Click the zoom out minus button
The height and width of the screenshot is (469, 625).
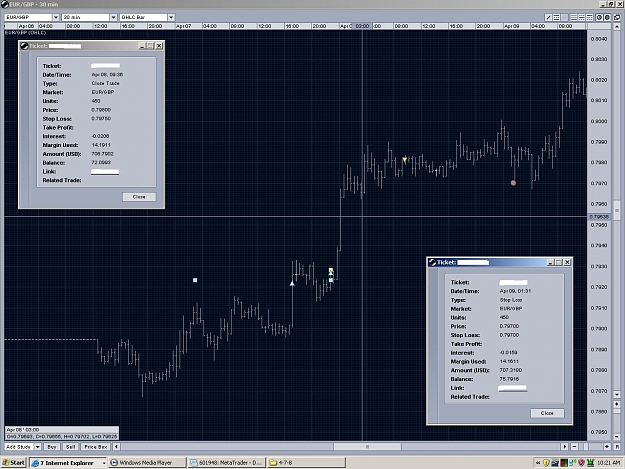click(x=574, y=447)
